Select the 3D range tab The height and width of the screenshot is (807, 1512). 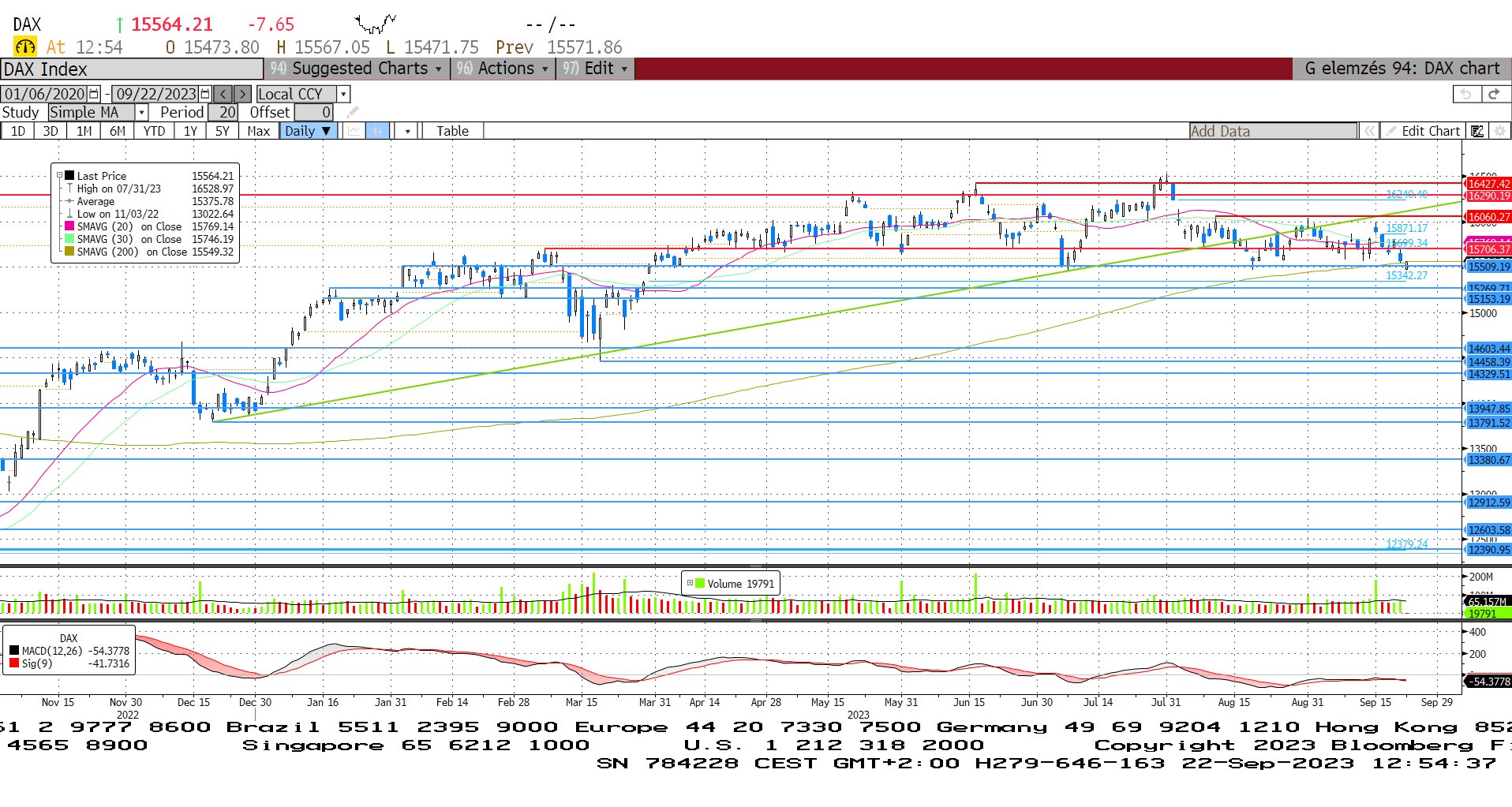click(51, 131)
